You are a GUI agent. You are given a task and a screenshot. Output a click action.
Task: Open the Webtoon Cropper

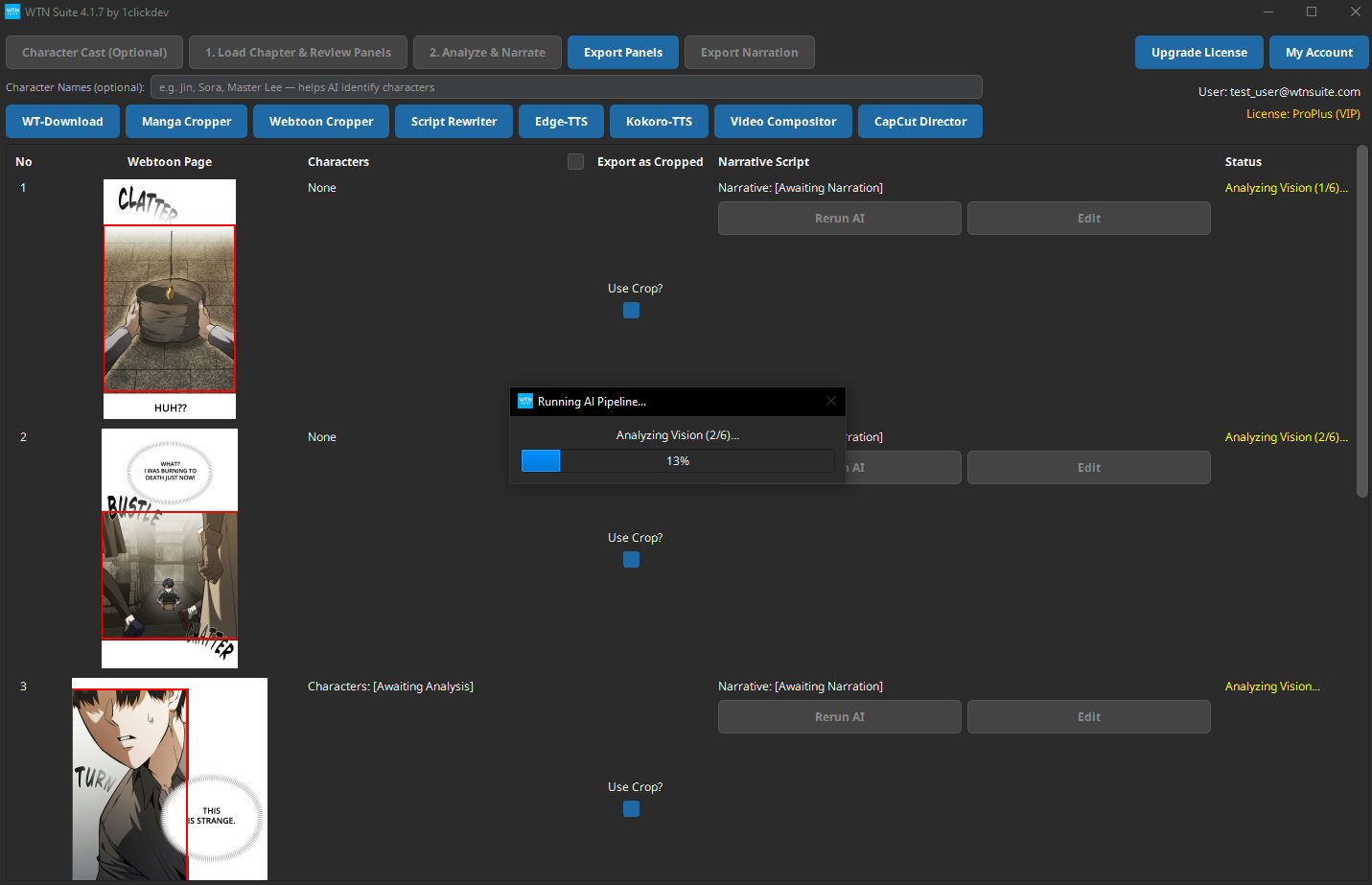320,121
